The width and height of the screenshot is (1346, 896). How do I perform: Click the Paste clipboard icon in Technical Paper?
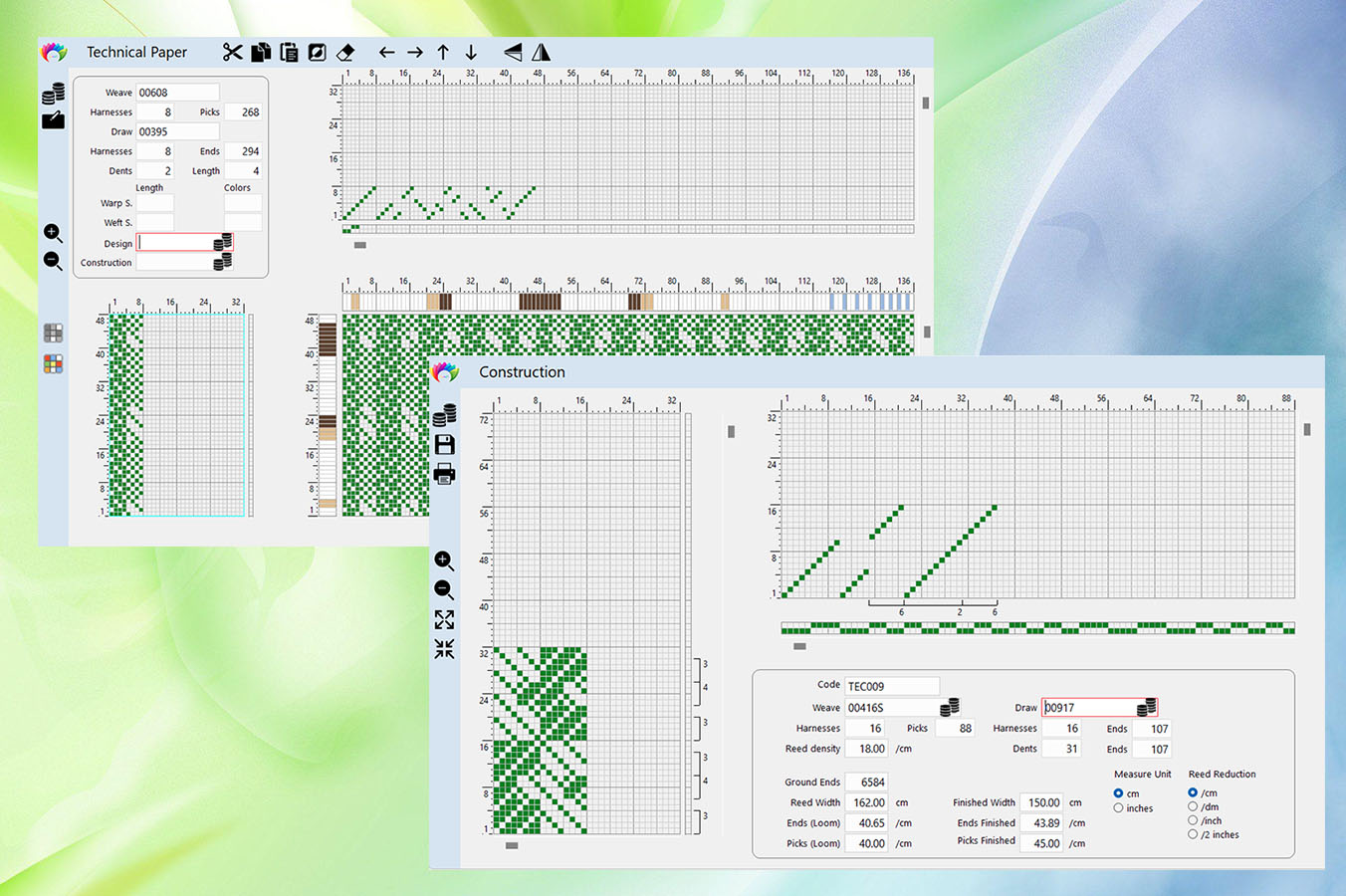tap(289, 53)
